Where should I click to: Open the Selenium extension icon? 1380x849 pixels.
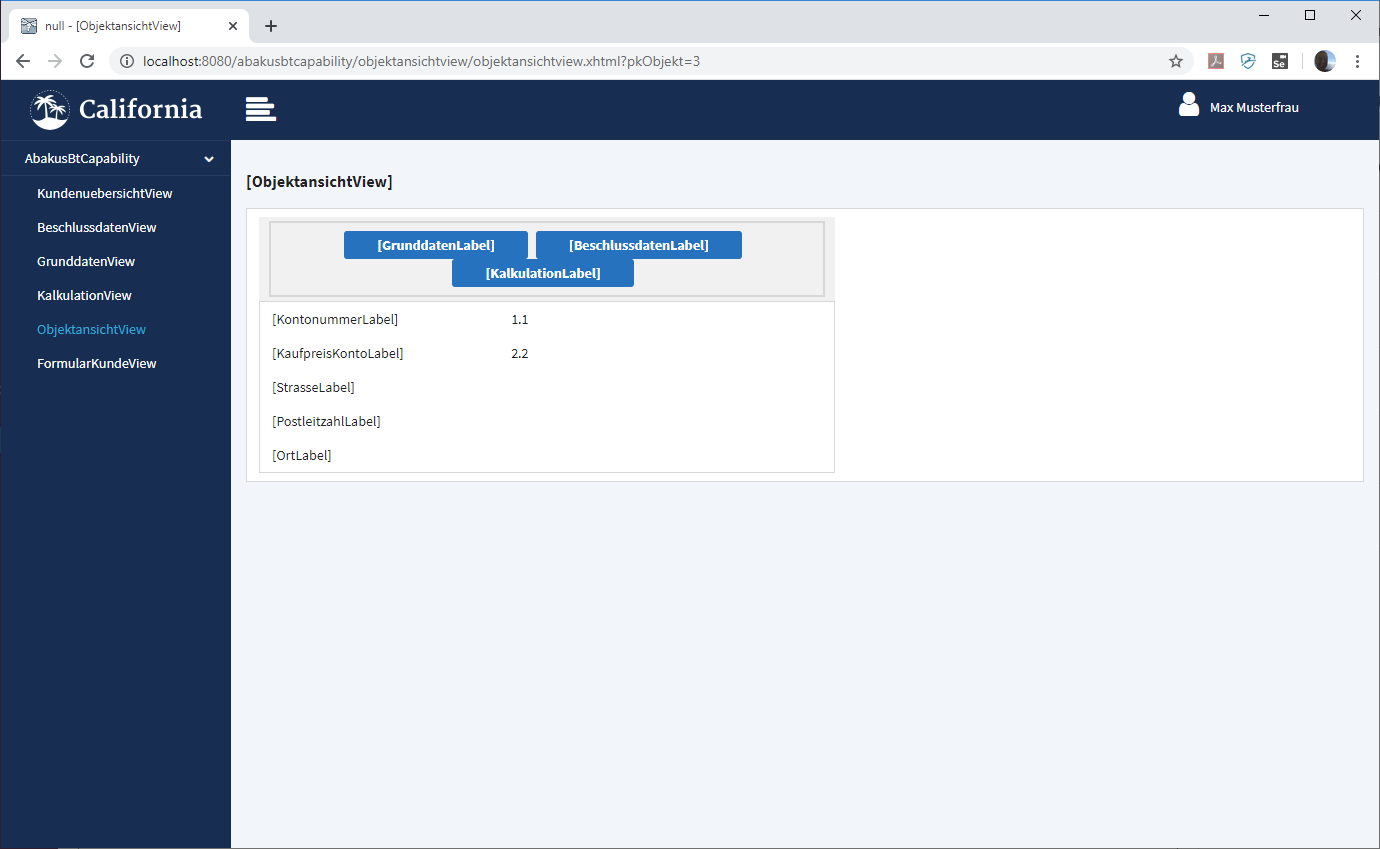[1279, 61]
